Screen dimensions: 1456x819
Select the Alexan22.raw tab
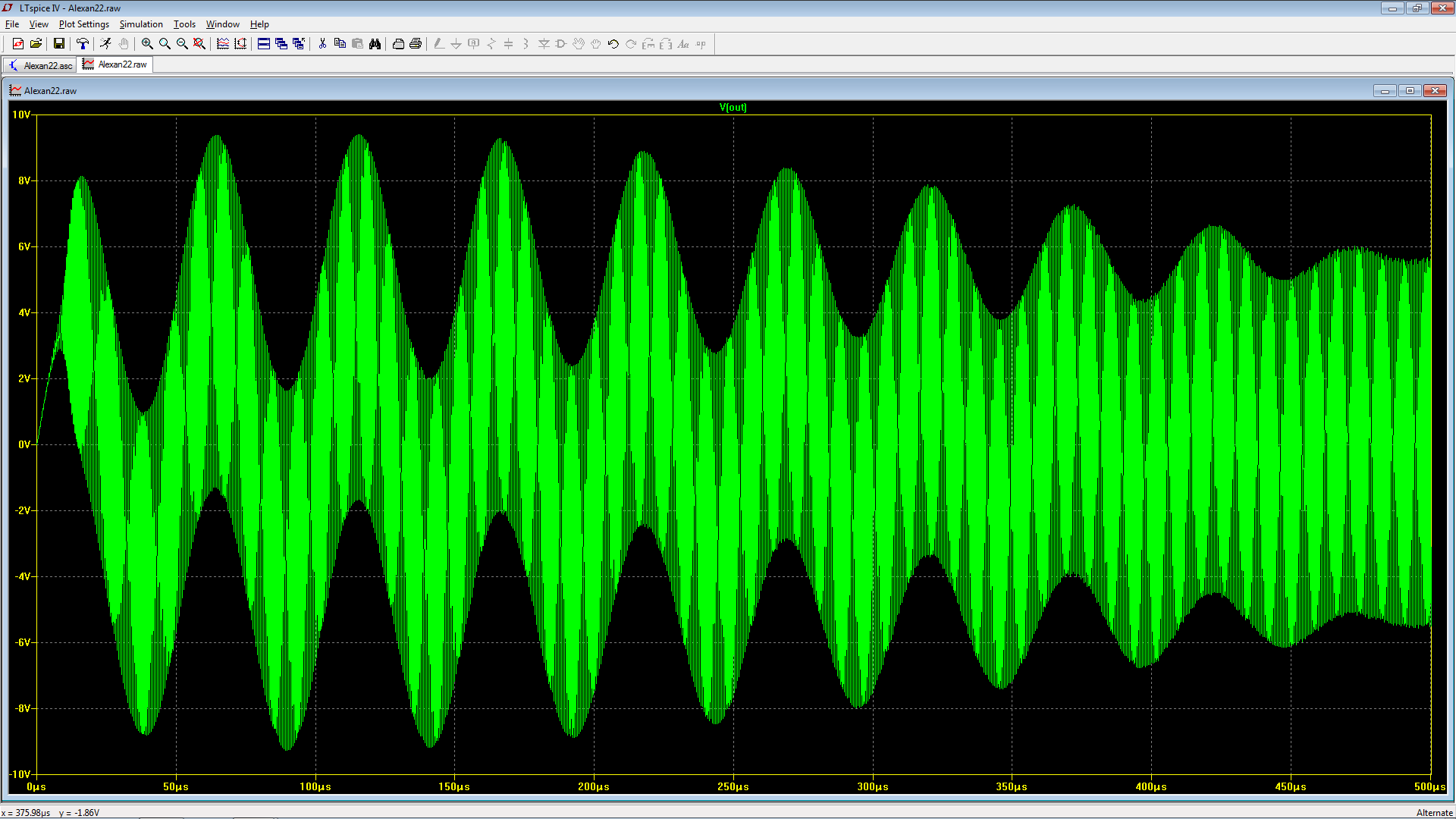coord(116,64)
